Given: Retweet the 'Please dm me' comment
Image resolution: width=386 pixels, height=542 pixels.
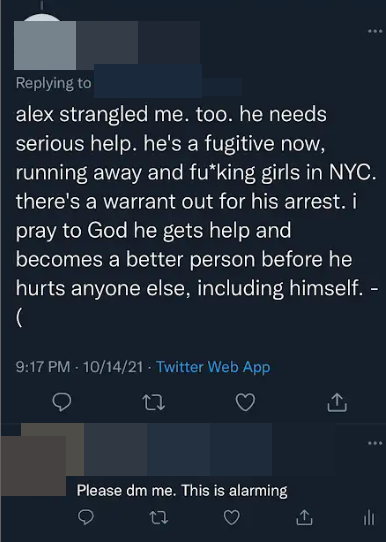Looking at the screenshot, I should coord(159,517).
